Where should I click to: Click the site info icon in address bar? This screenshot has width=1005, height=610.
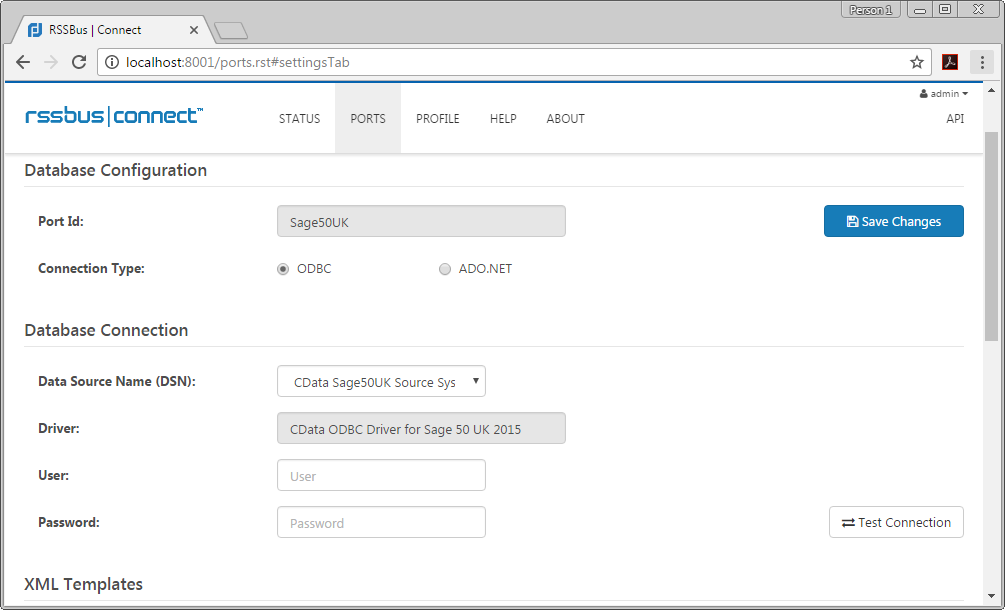(x=112, y=62)
